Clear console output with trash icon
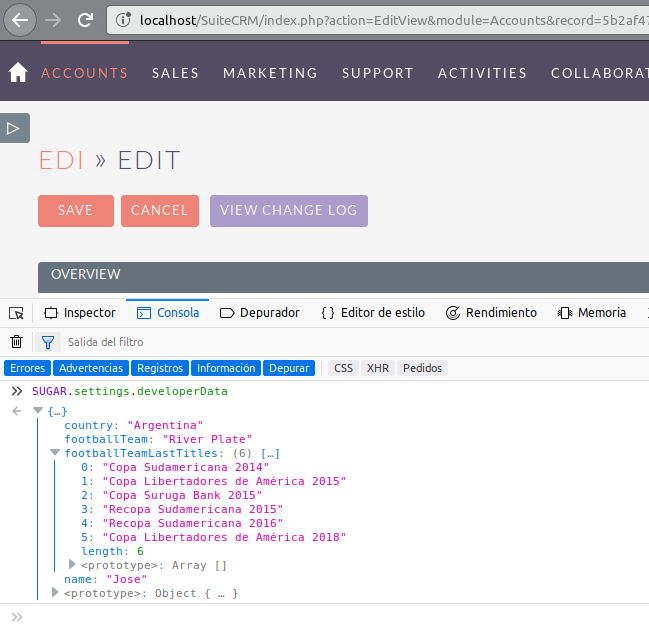 pyautogui.click(x=17, y=342)
